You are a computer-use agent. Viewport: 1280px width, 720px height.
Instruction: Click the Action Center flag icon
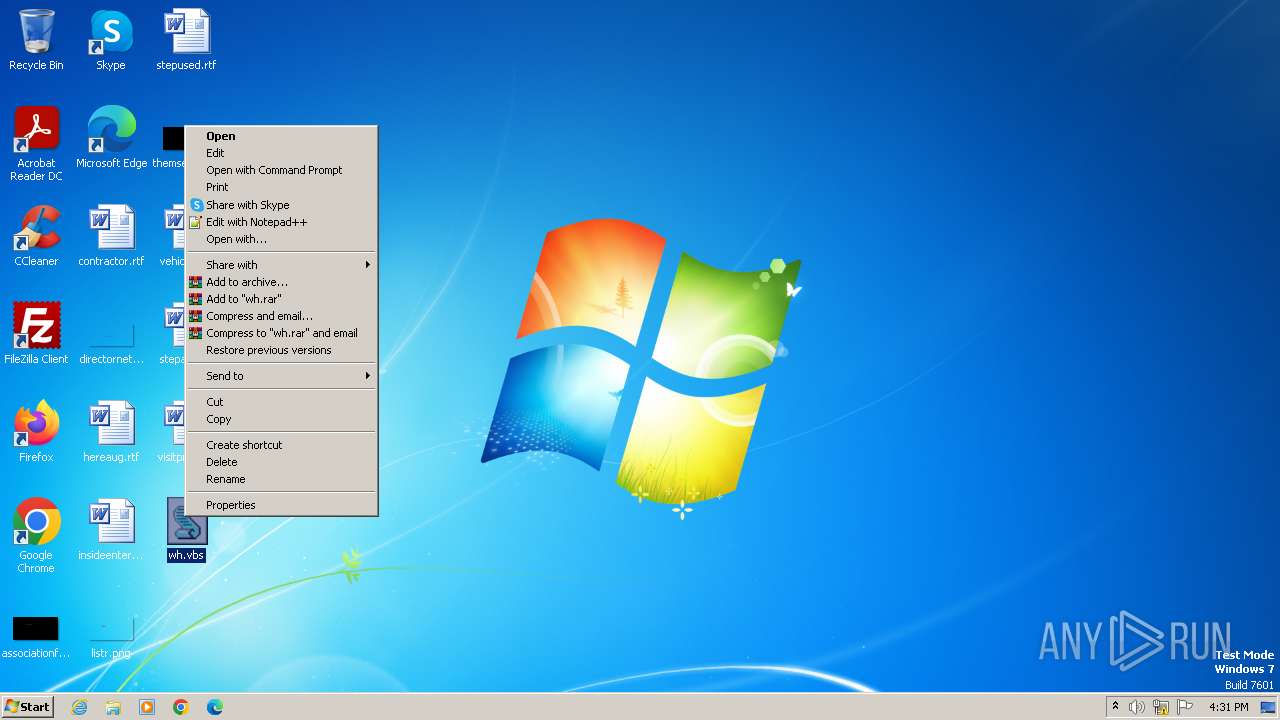click(x=1185, y=707)
